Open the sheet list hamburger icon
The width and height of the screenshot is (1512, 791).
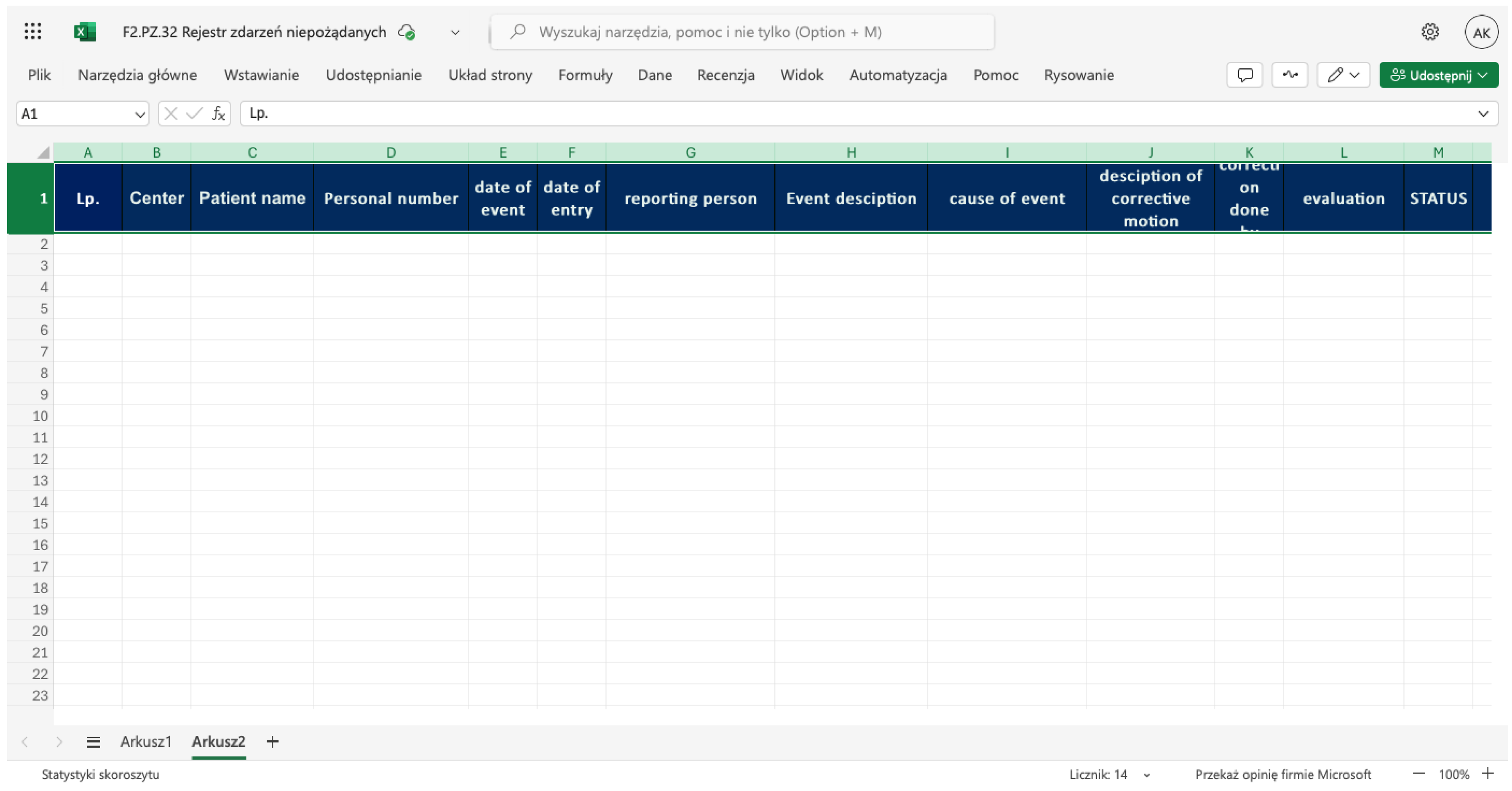[93, 742]
